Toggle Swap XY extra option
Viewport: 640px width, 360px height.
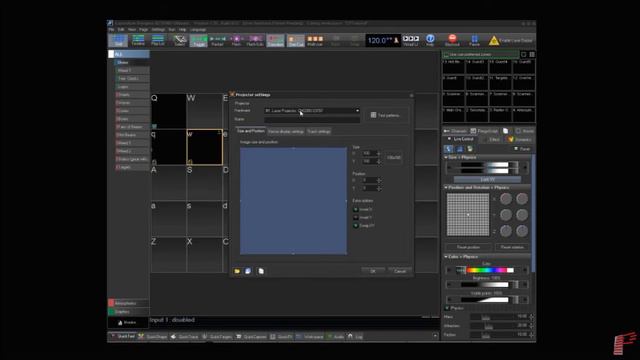356,225
